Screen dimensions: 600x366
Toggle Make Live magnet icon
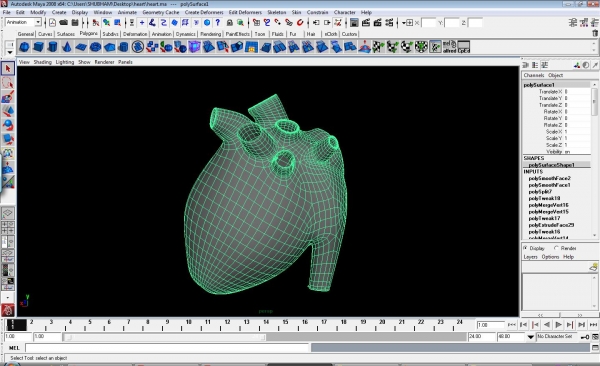tap(300, 23)
